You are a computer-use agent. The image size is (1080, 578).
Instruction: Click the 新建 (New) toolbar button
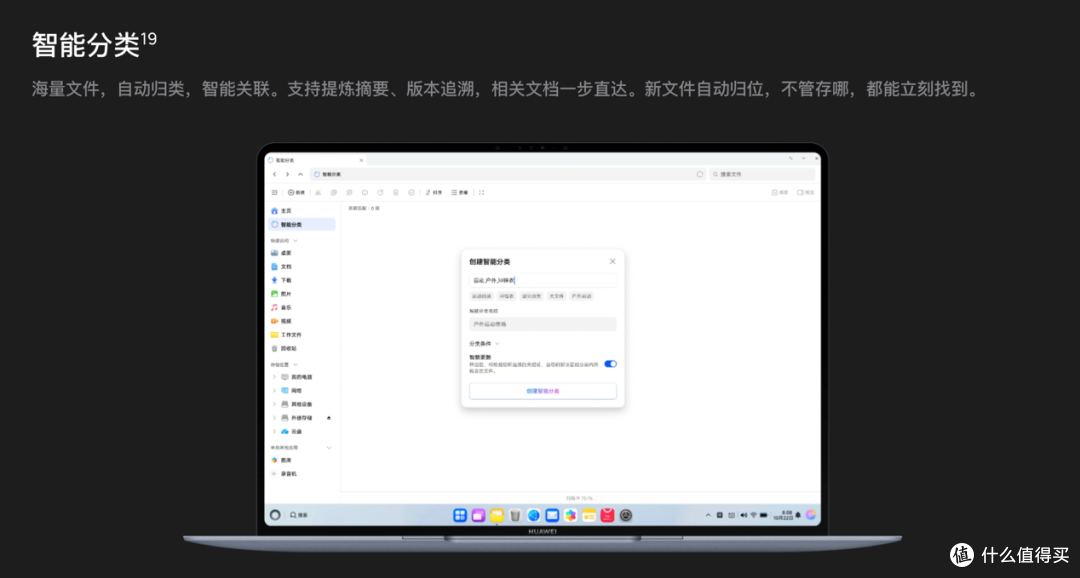pos(296,193)
